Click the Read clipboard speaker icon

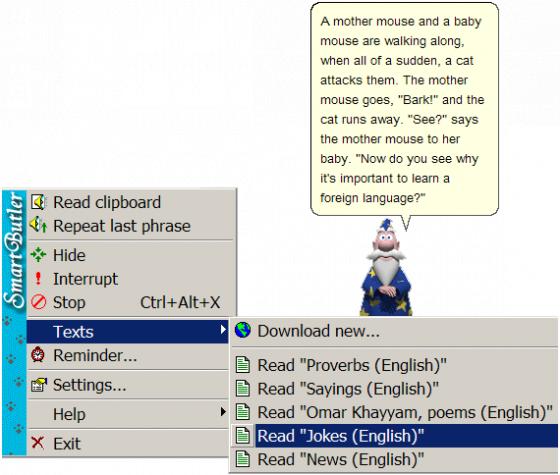click(38, 202)
